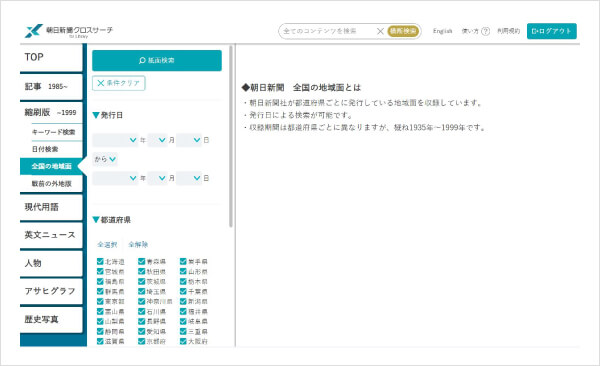
Task: Click the ログアウト button
Action: (x=551, y=31)
